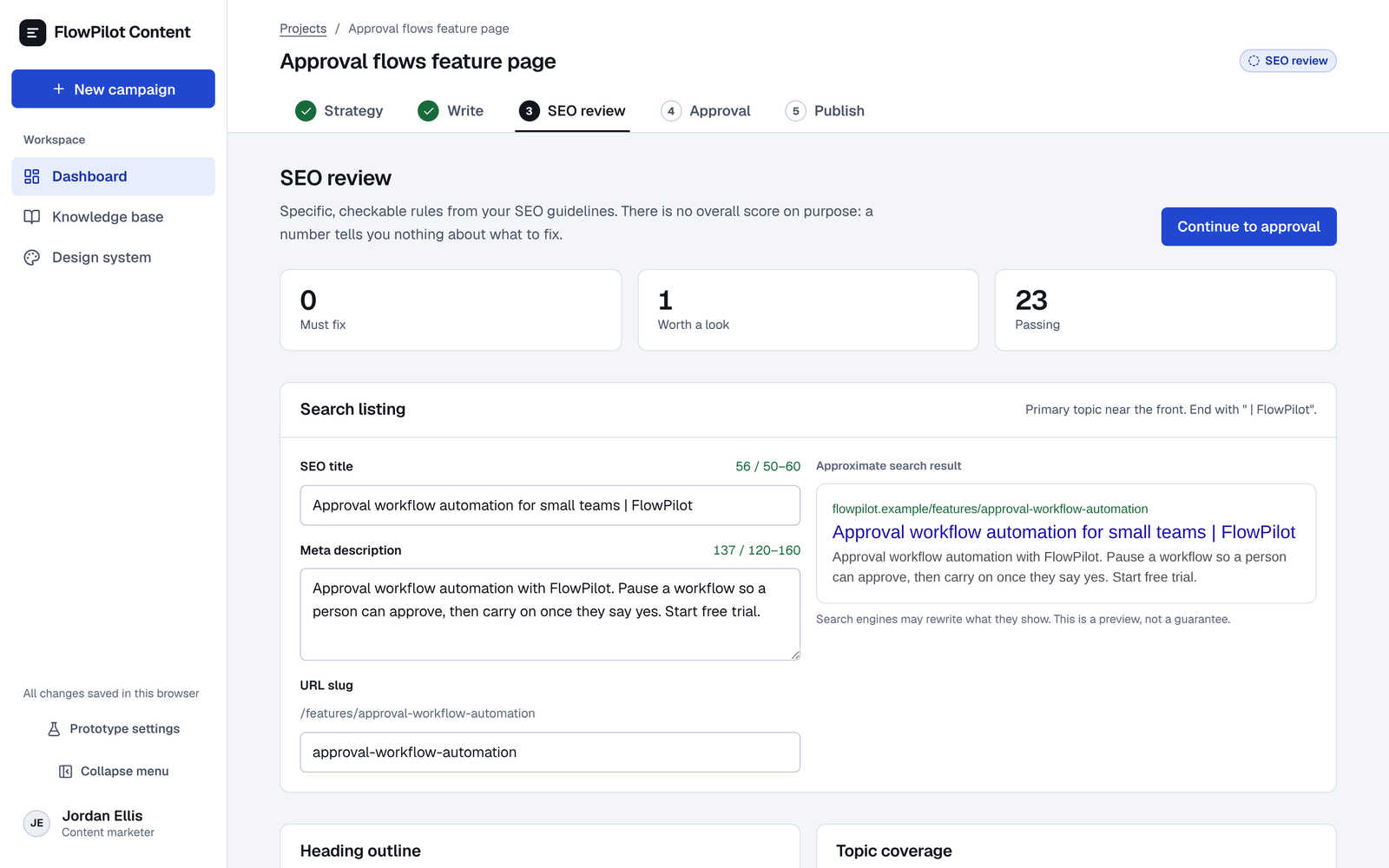Open the Dashboard menu item
The width and height of the screenshot is (1389, 868).
(113, 176)
